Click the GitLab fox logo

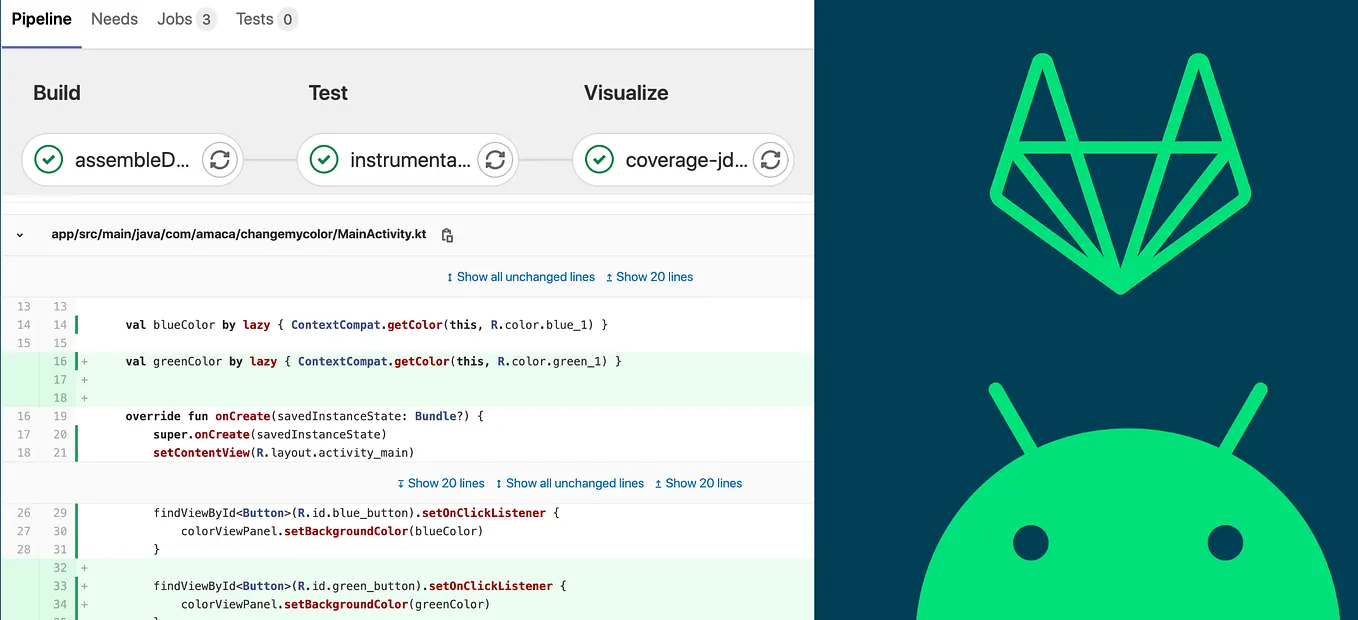pos(1120,174)
